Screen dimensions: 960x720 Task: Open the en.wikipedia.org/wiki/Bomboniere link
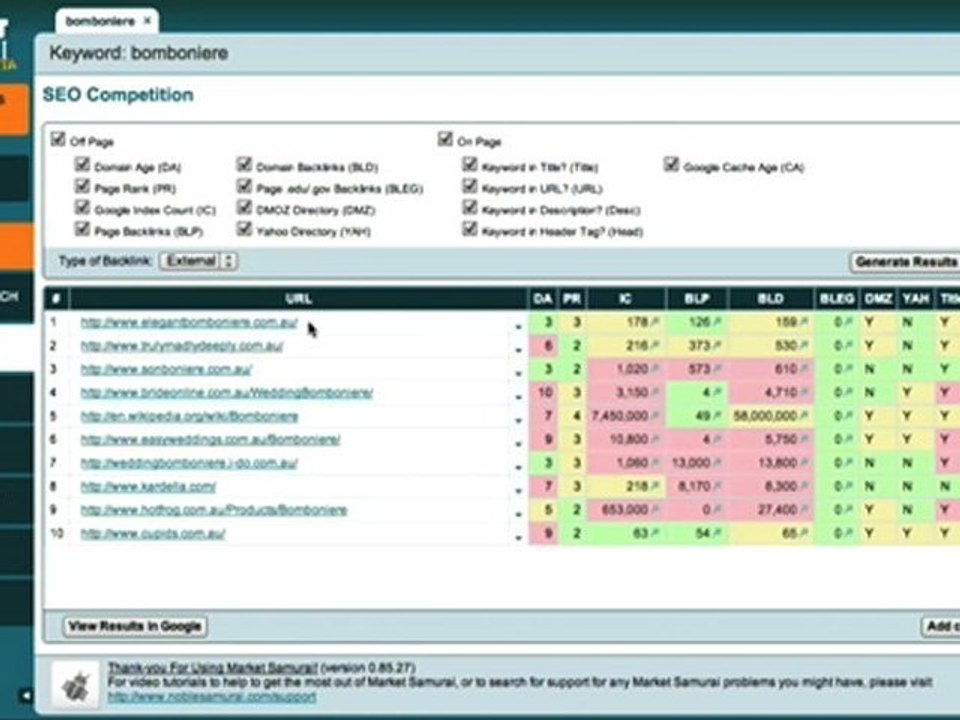click(x=189, y=416)
